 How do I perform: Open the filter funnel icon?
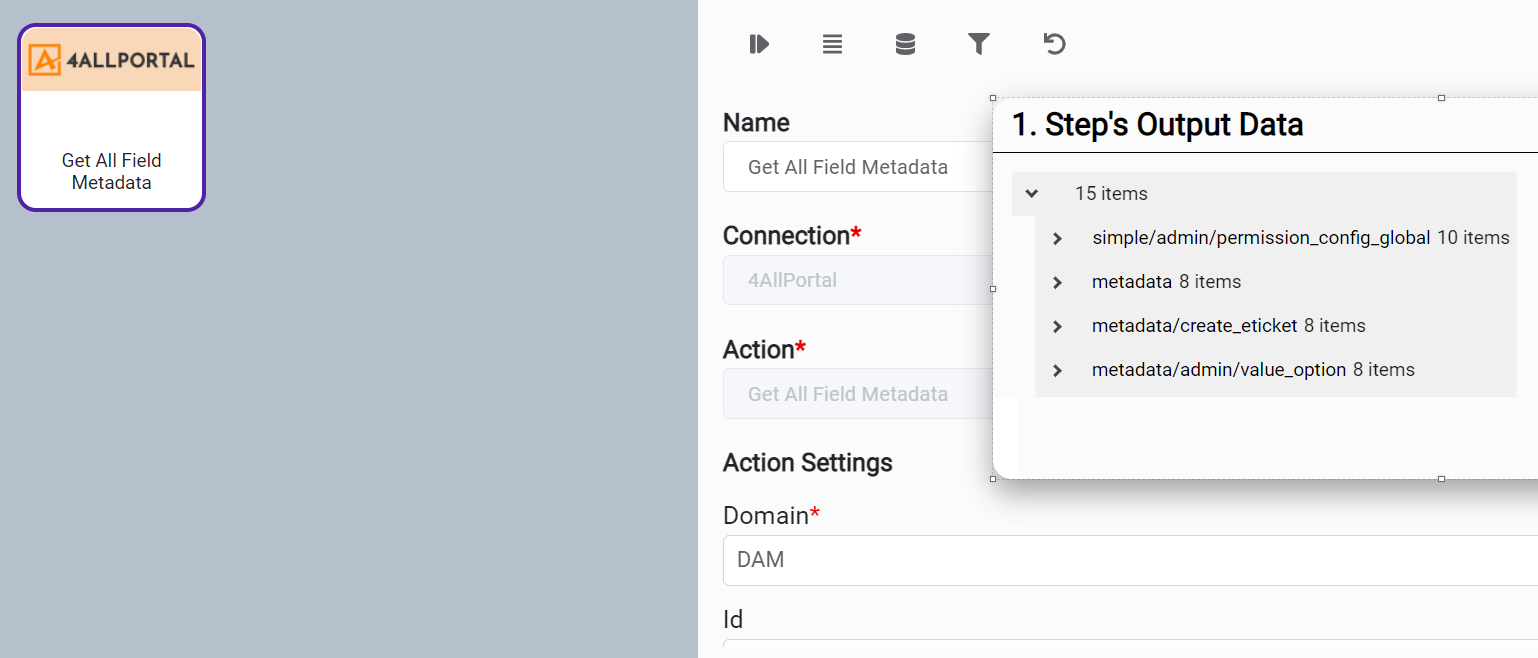click(x=979, y=43)
